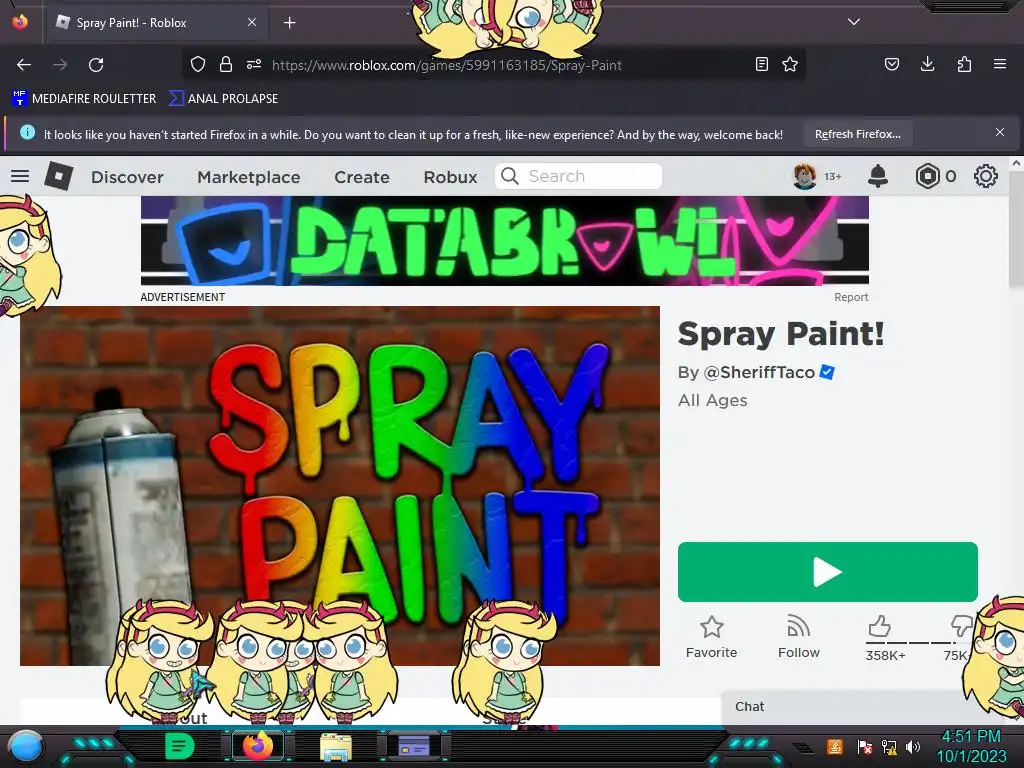Click the Roblox Search field

[579, 176]
